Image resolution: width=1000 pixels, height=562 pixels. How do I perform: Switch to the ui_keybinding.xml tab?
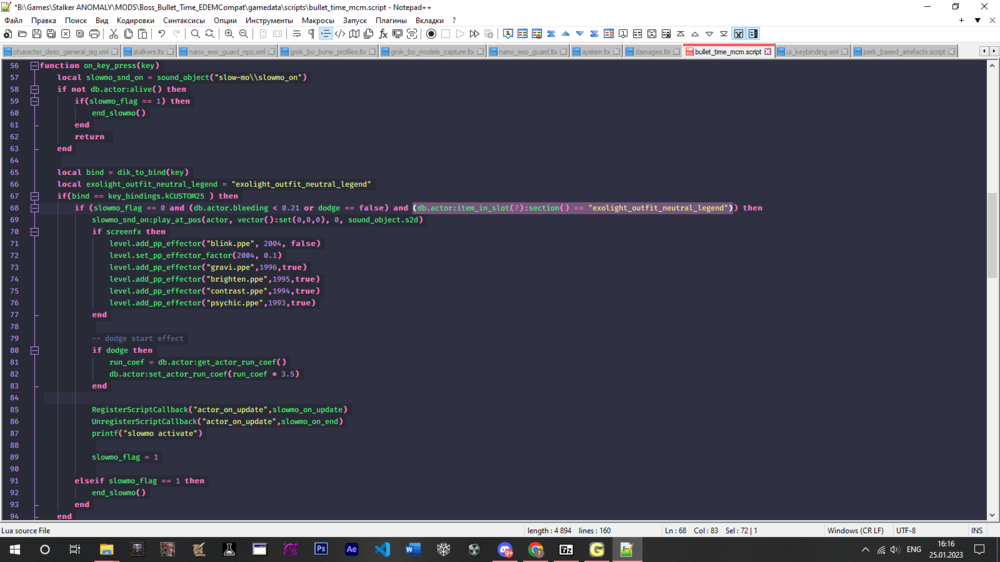click(x=812, y=52)
